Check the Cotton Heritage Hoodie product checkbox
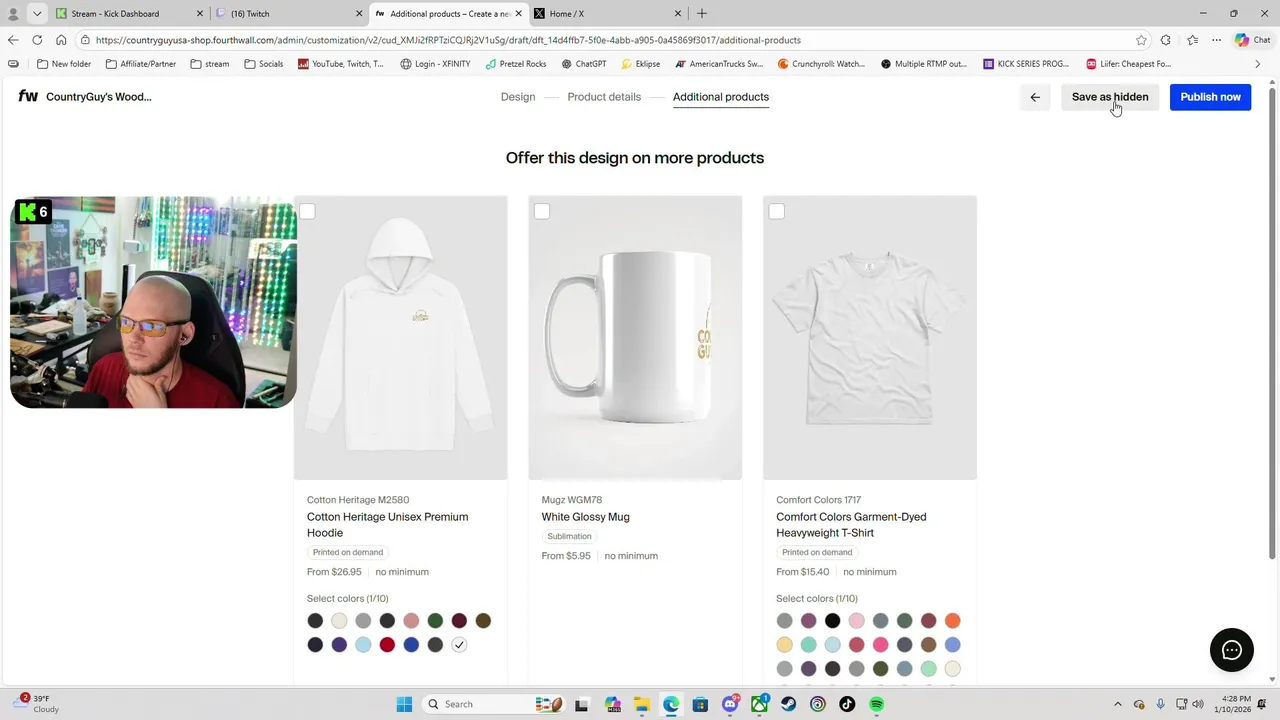Image resolution: width=1280 pixels, height=720 pixels. [x=308, y=211]
